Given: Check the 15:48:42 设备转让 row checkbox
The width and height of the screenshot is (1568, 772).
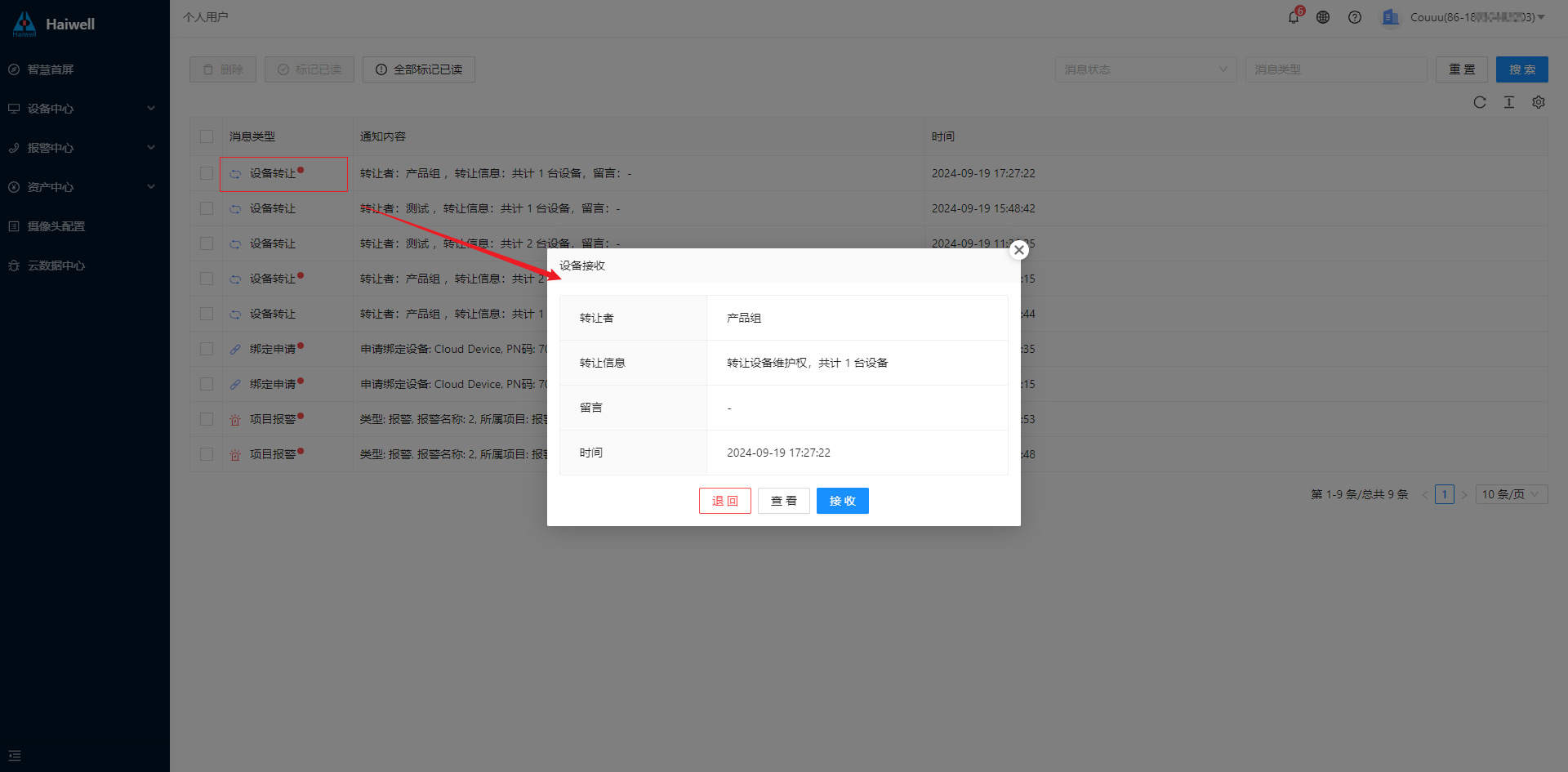Looking at the screenshot, I should click(207, 208).
